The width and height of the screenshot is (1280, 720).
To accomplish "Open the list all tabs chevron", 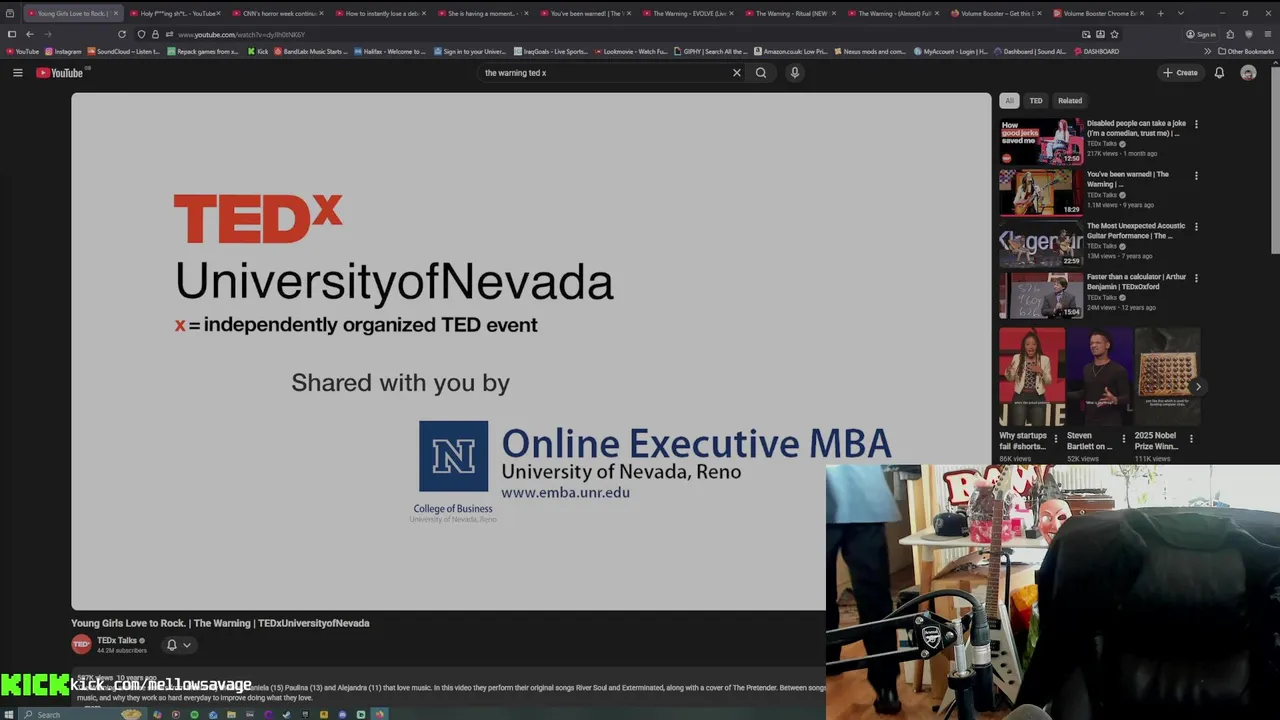I will [1181, 13].
